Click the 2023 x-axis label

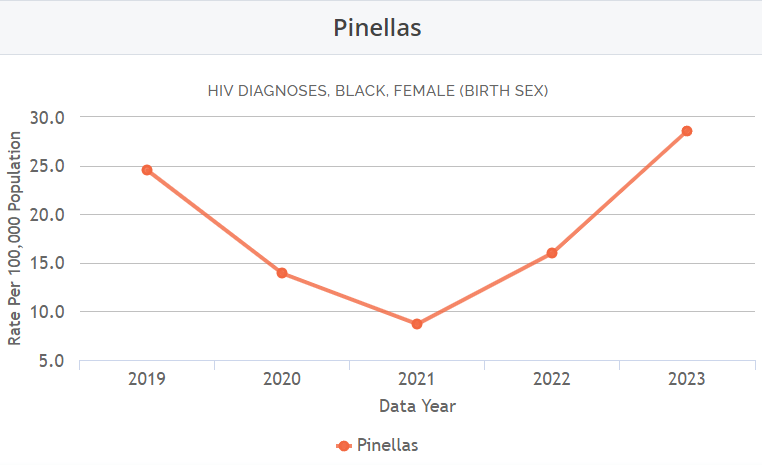[687, 380]
